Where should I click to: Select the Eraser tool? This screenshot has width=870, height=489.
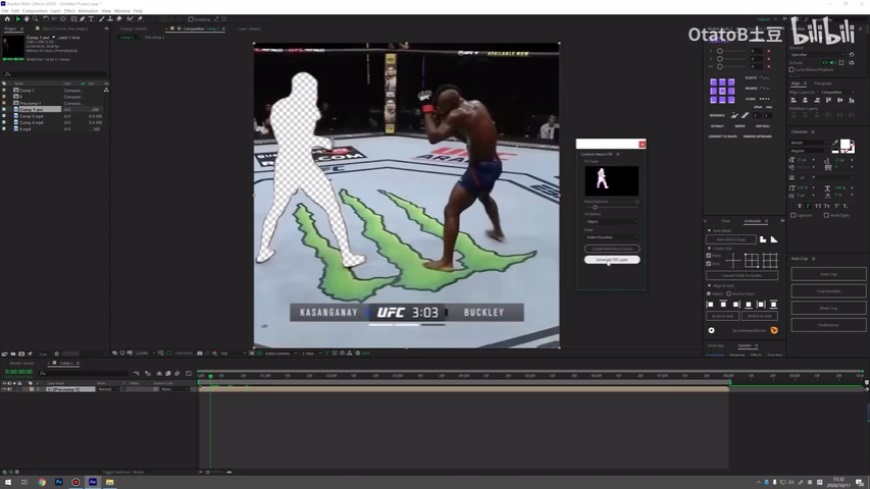(119, 19)
